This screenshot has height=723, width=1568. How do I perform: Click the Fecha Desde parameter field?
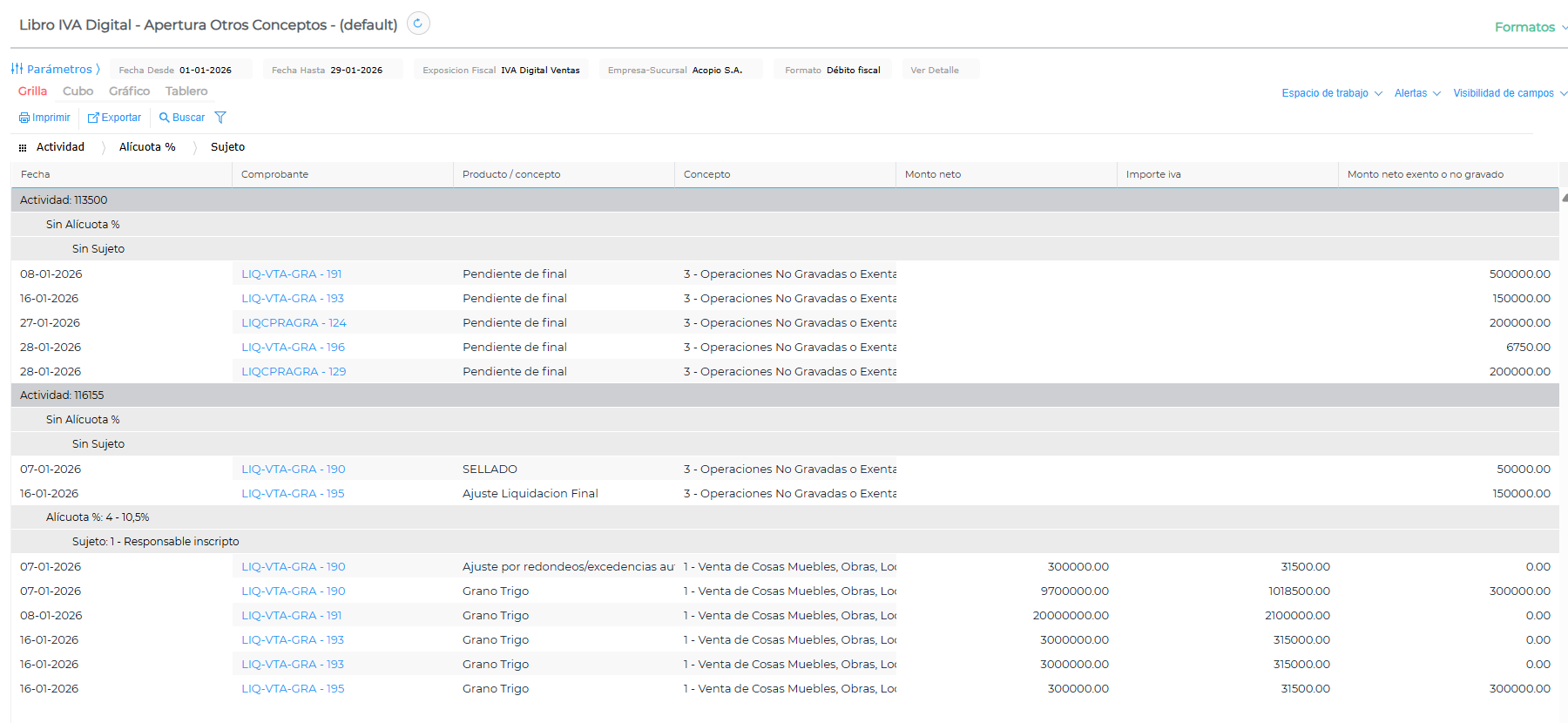pos(181,70)
